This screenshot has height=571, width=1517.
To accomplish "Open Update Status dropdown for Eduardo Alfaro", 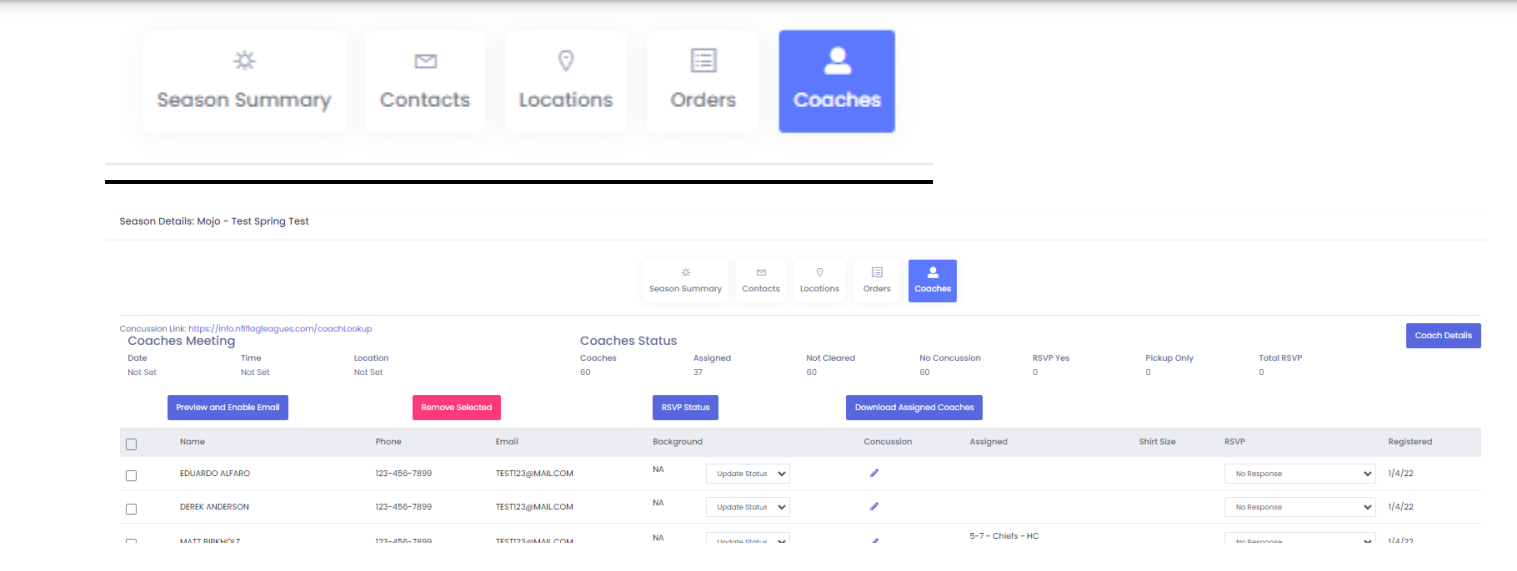I will pyautogui.click(x=747, y=474).
